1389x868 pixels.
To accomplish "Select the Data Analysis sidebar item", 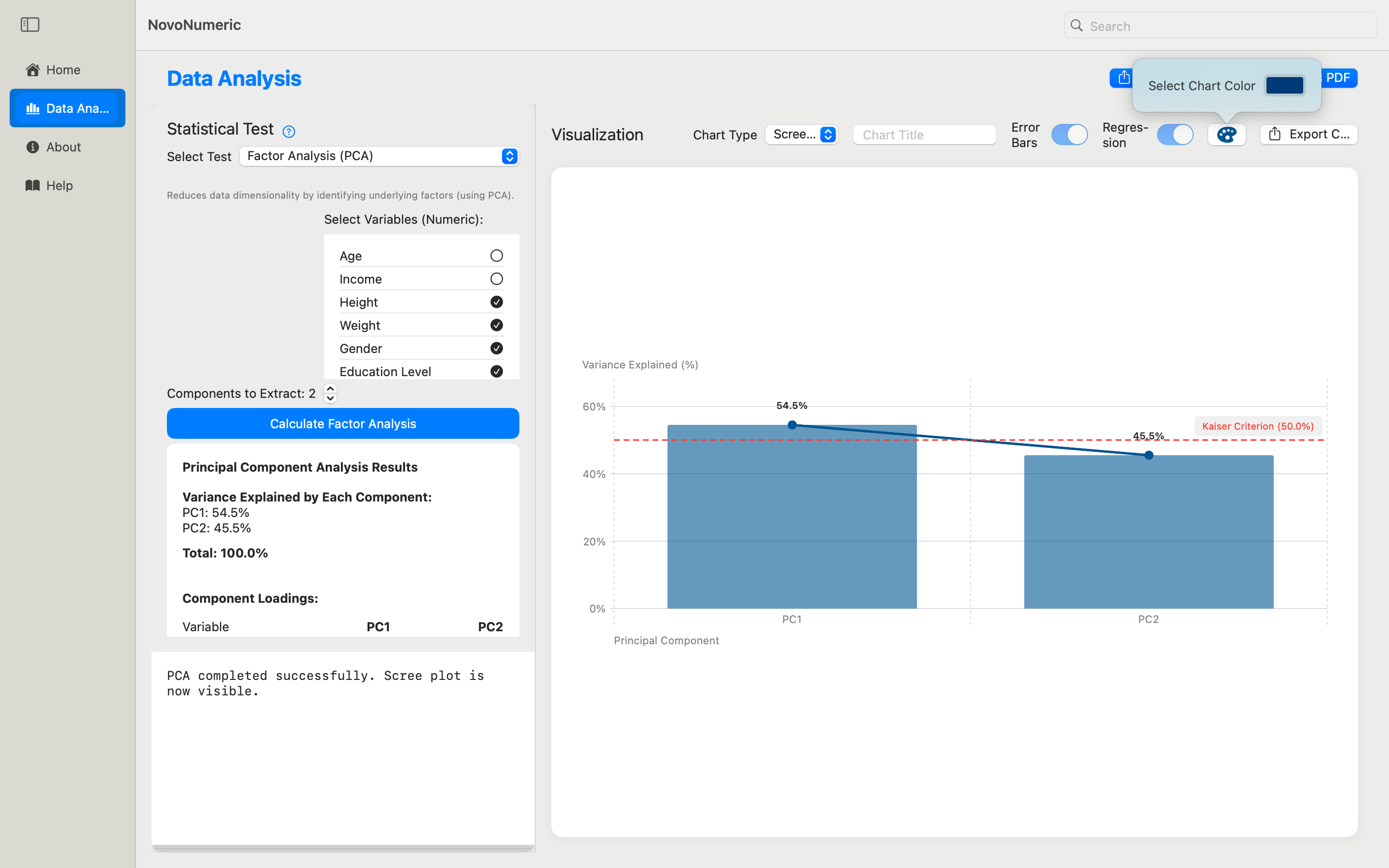I will click(x=67, y=108).
